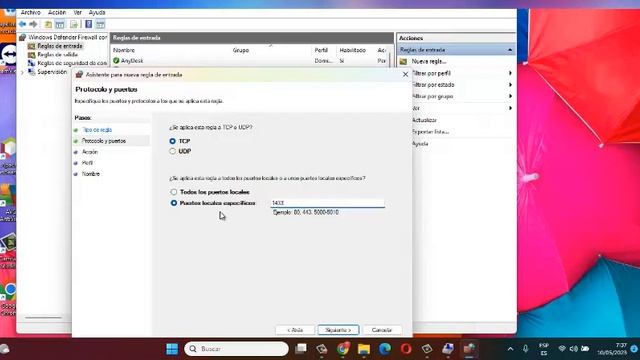The image size is (640, 360).
Task: Click Nueva regla in Acciones pane
Action: pyautogui.click(x=429, y=62)
